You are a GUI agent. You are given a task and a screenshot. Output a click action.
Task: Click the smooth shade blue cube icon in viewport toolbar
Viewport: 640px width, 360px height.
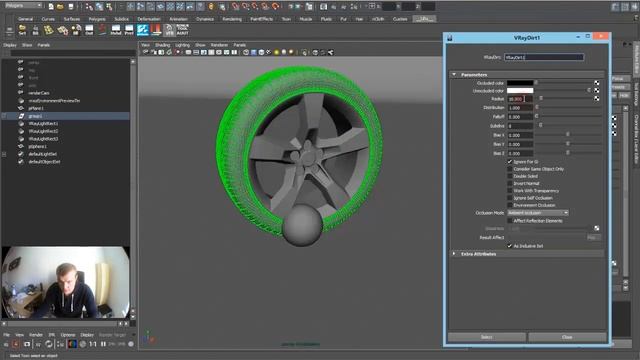pos(254,52)
